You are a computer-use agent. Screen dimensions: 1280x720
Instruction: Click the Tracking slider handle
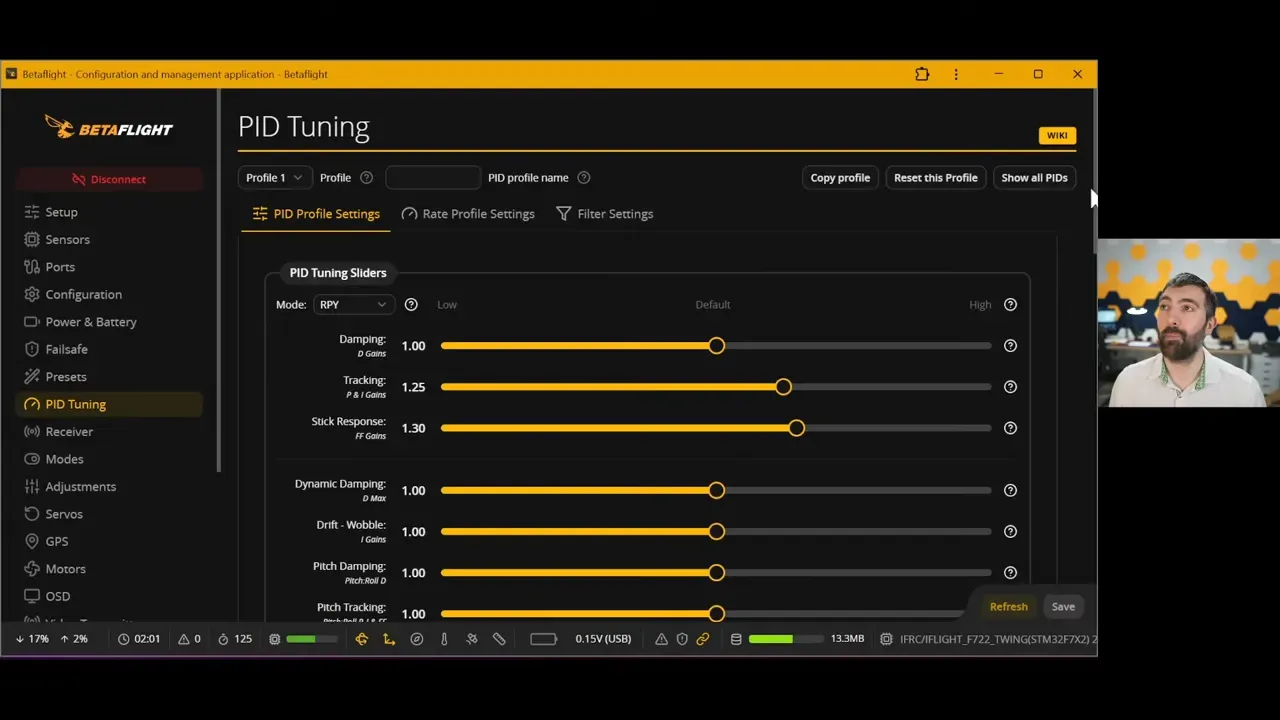tap(783, 387)
